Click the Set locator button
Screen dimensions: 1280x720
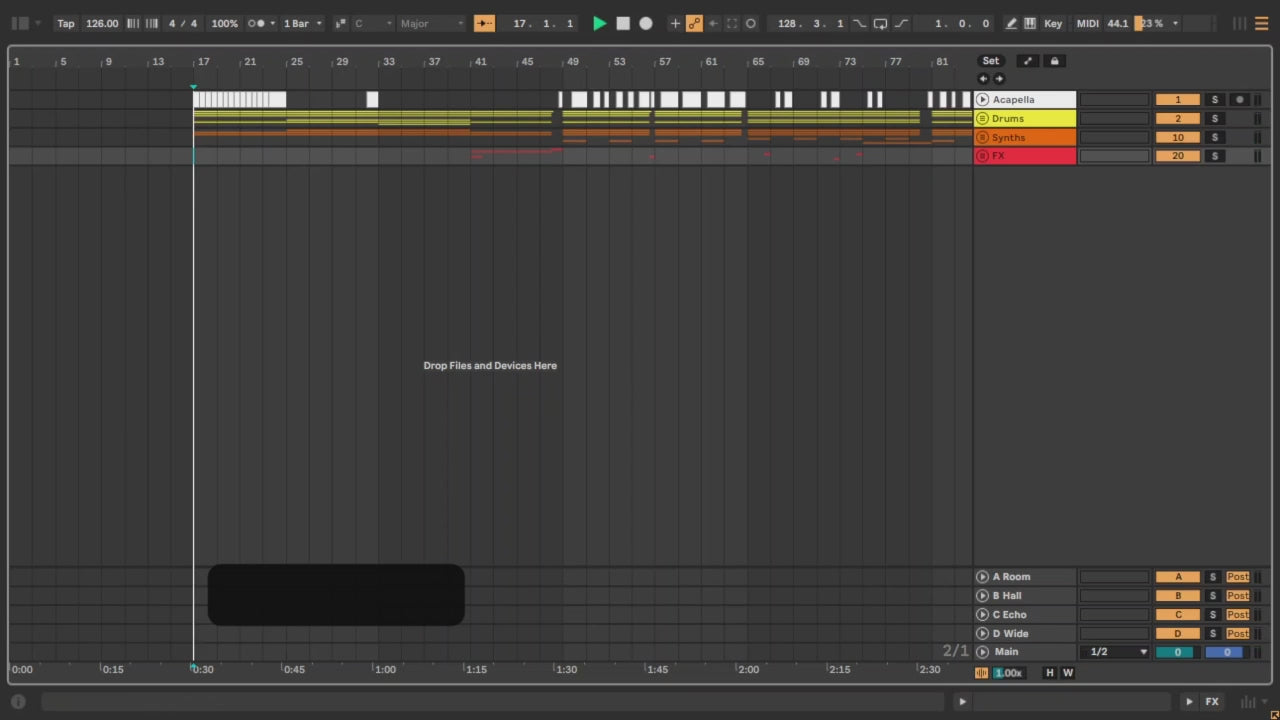(x=990, y=61)
